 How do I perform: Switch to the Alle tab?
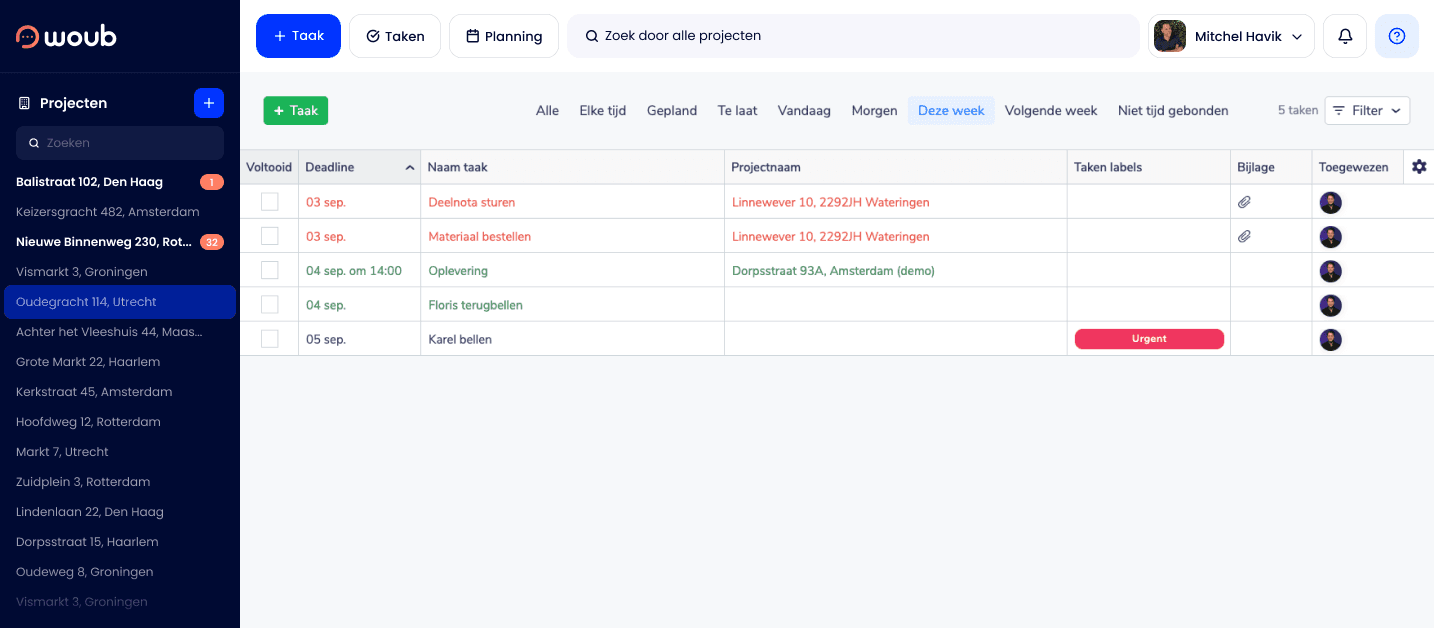tap(547, 111)
